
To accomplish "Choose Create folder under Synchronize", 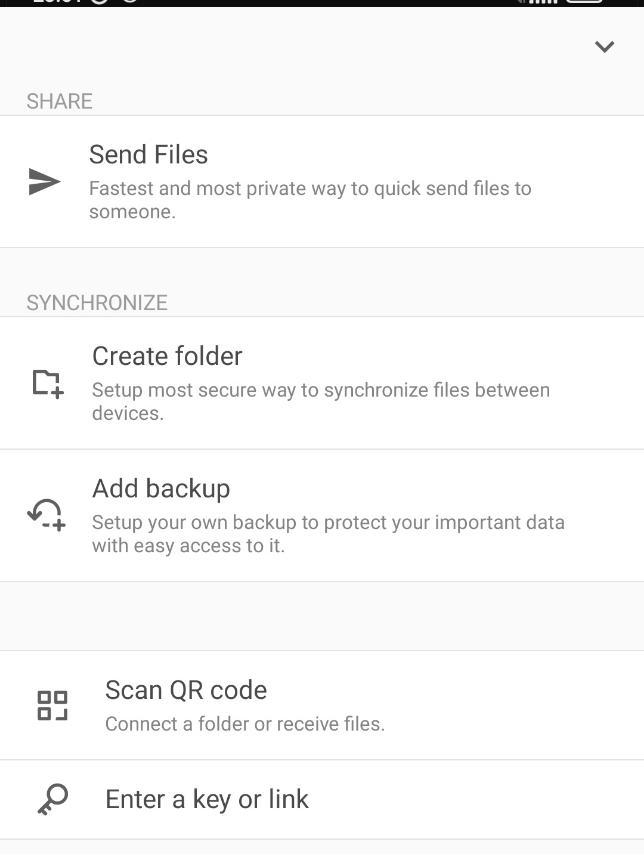I will pos(322,383).
